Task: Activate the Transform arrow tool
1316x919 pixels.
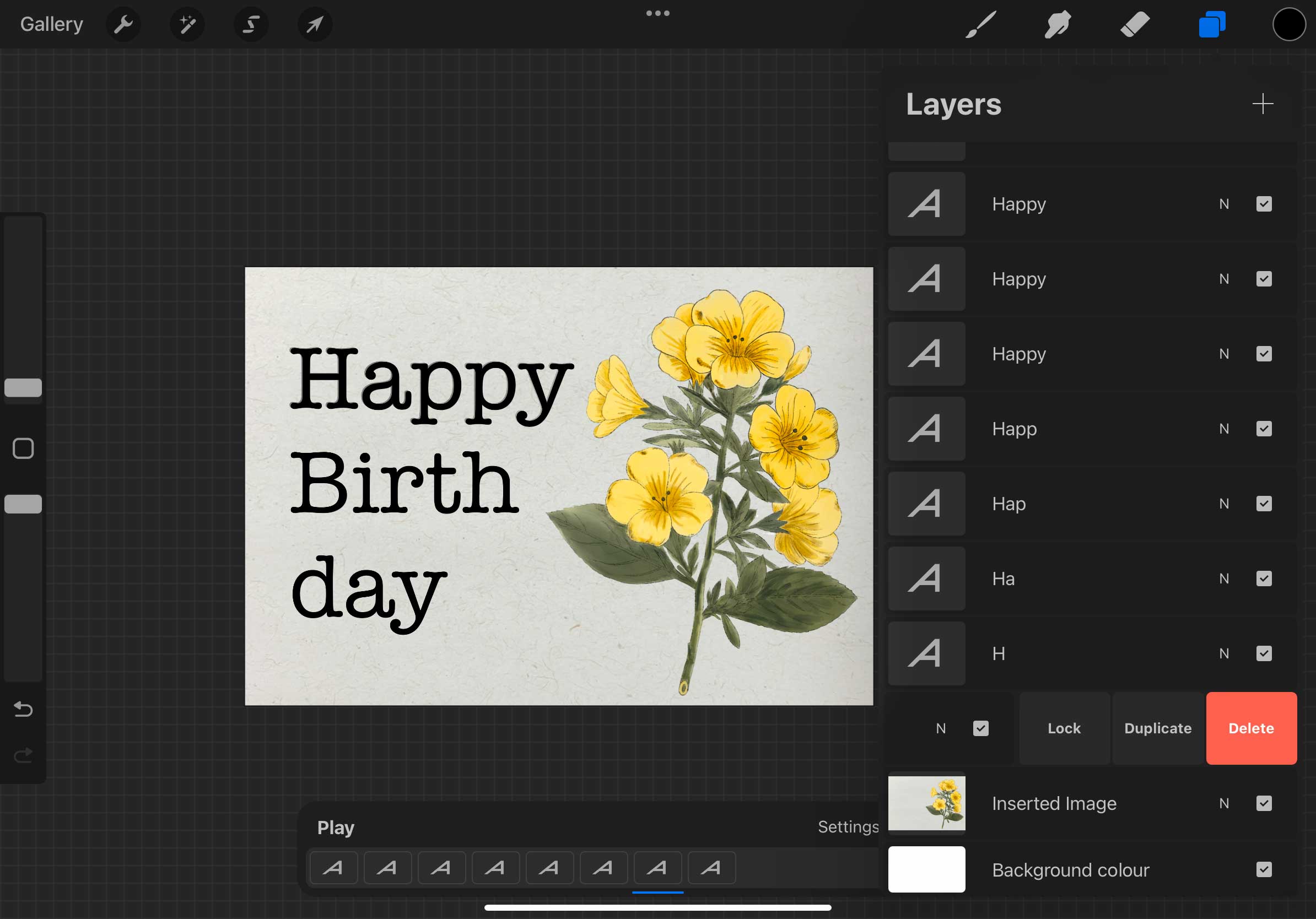Action: 315,25
